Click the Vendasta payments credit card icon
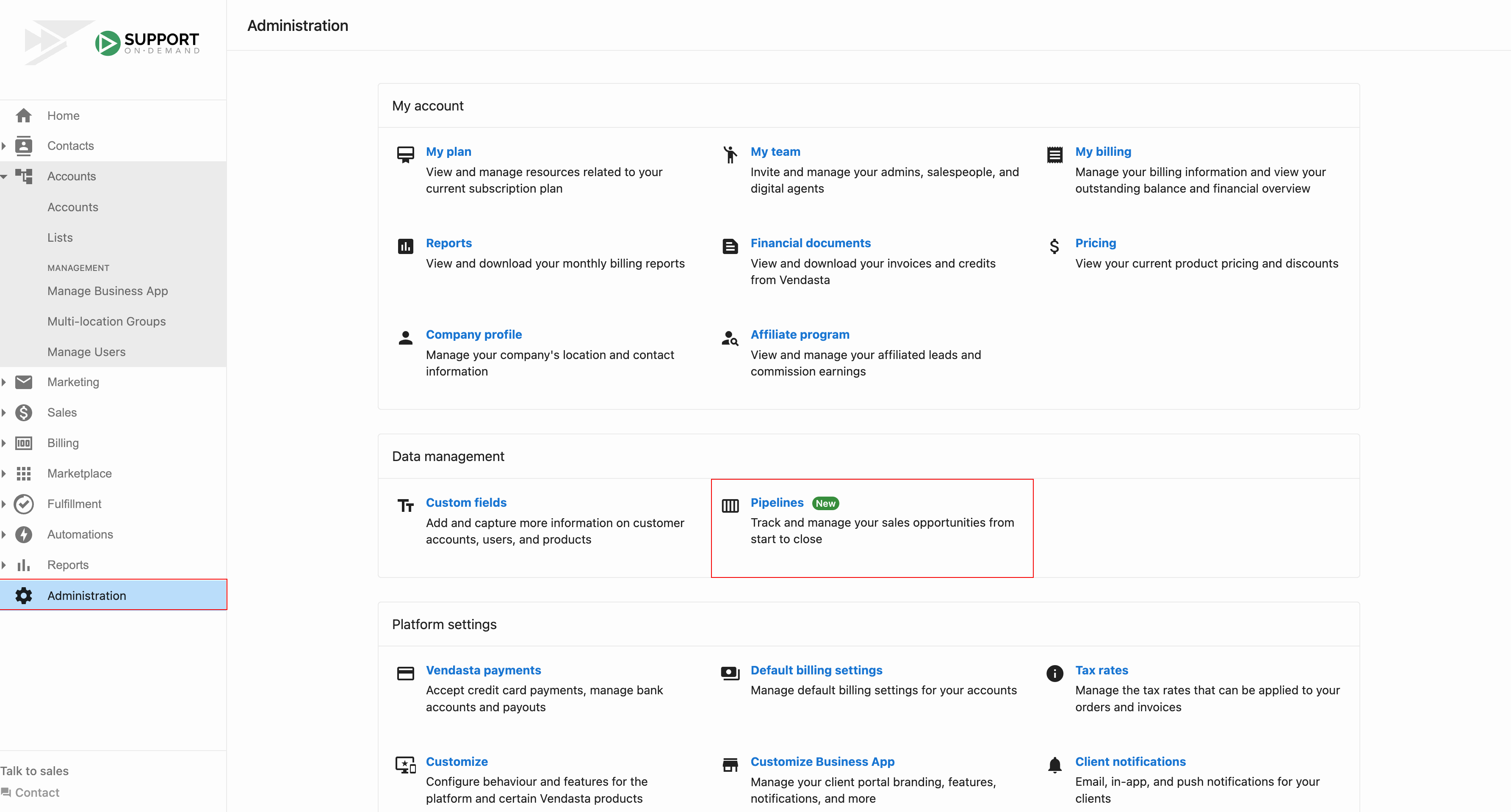Screen dimensions: 1511x812 [x=405, y=673]
